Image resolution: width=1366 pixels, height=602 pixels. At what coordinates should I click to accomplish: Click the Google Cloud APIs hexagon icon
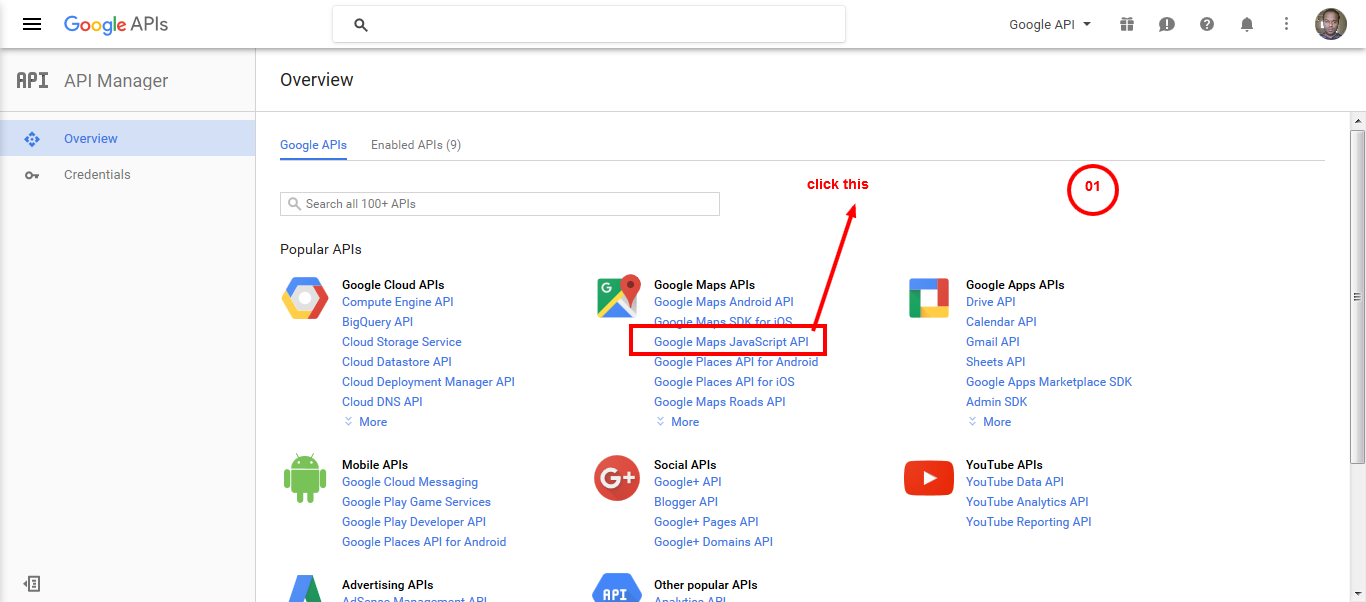[x=305, y=298]
